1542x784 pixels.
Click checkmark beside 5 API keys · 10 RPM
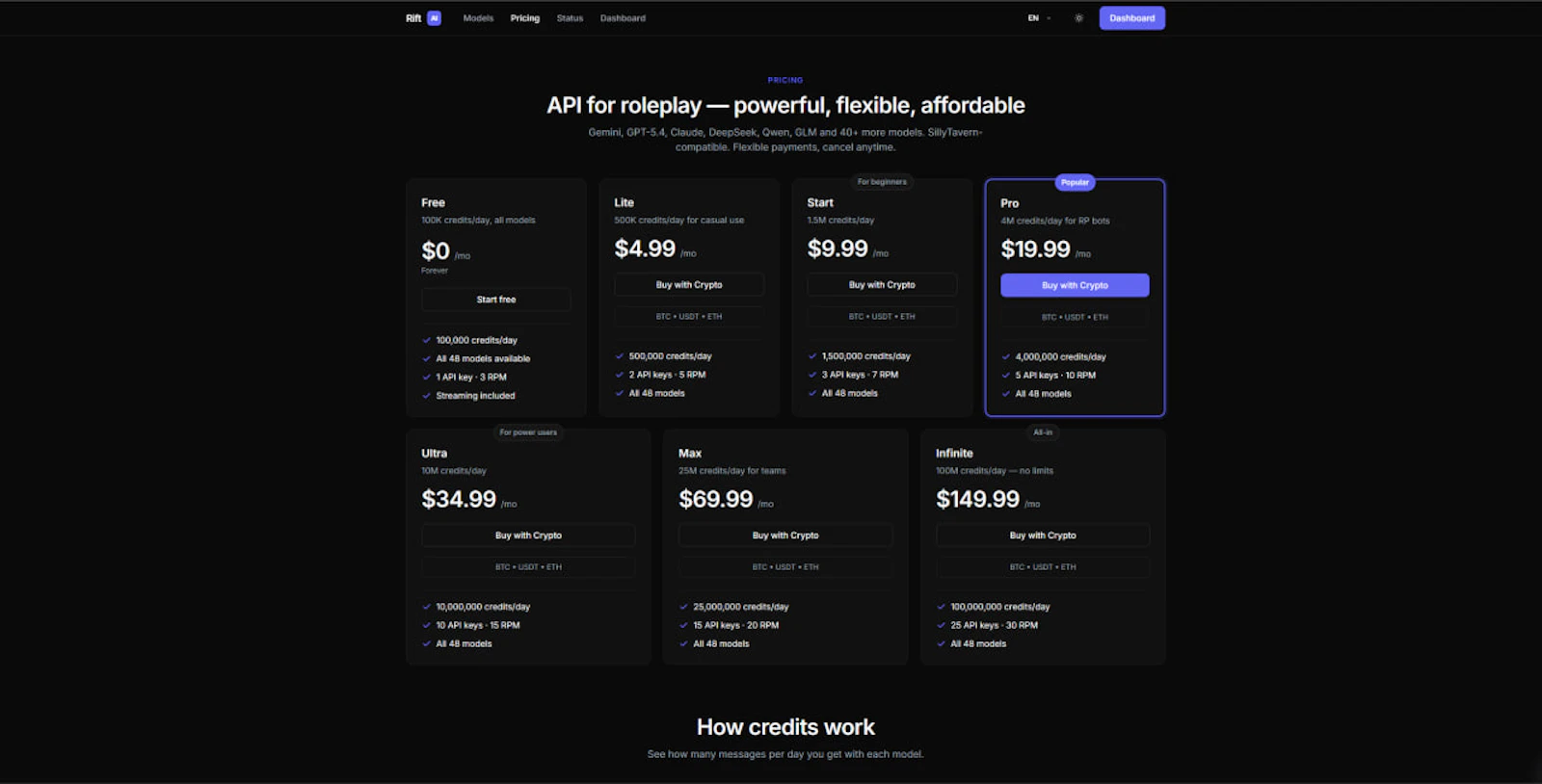1005,376
